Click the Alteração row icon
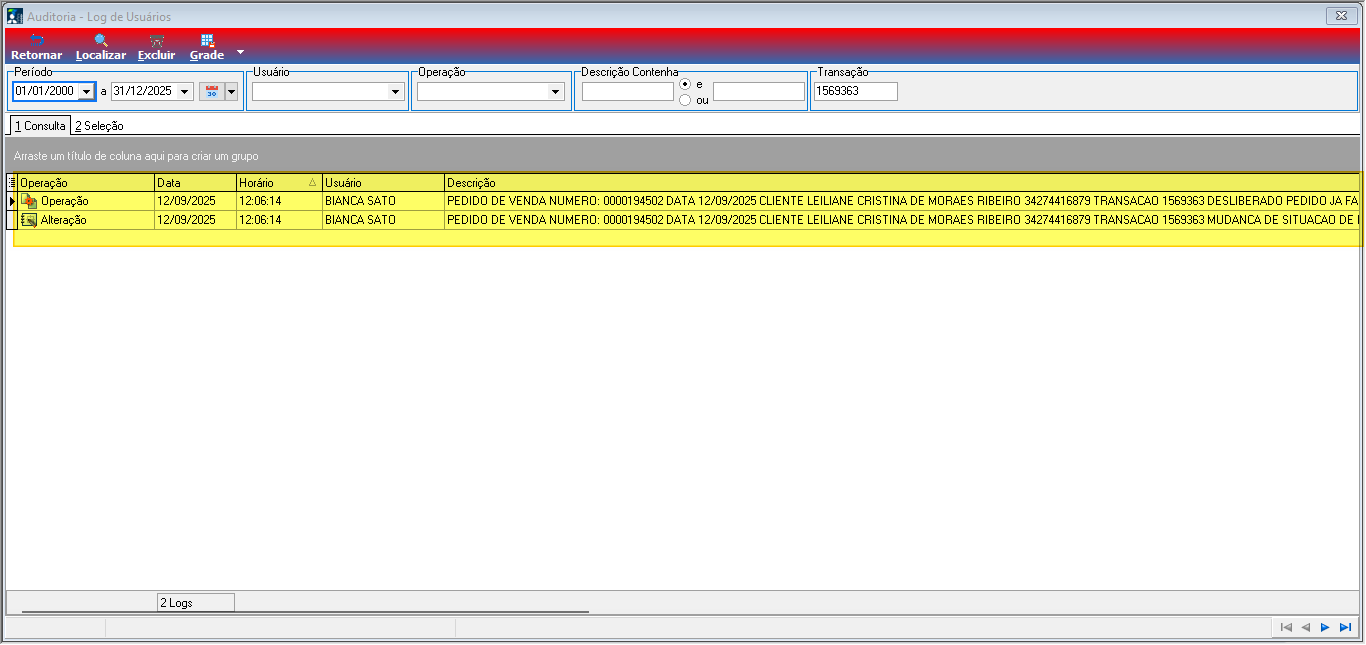The height and width of the screenshot is (645, 1366). click(x=29, y=220)
